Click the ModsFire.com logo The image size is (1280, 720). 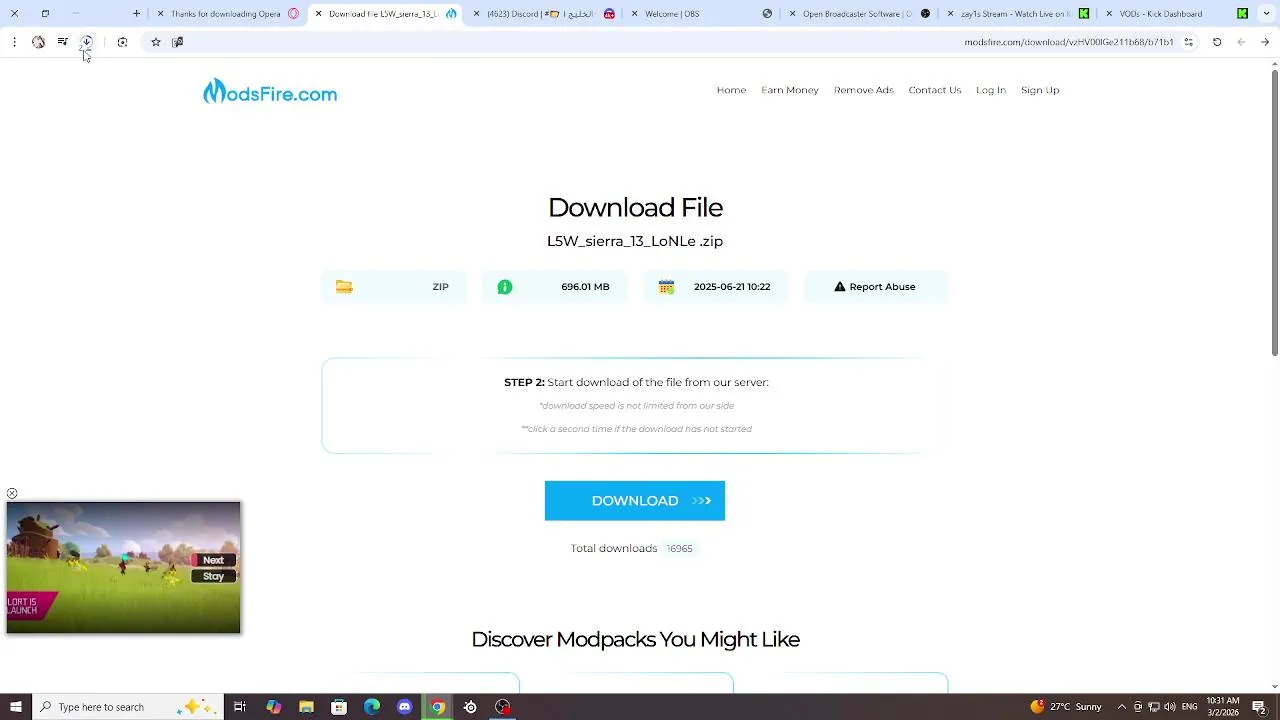point(270,92)
